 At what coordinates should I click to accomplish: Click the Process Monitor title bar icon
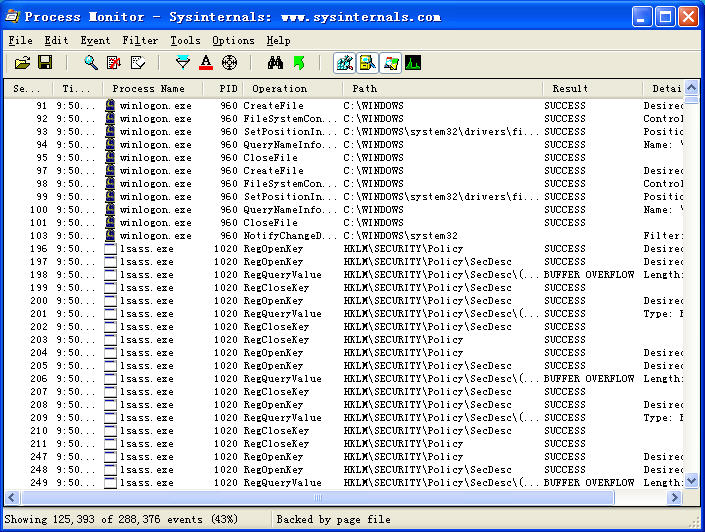click(12, 16)
